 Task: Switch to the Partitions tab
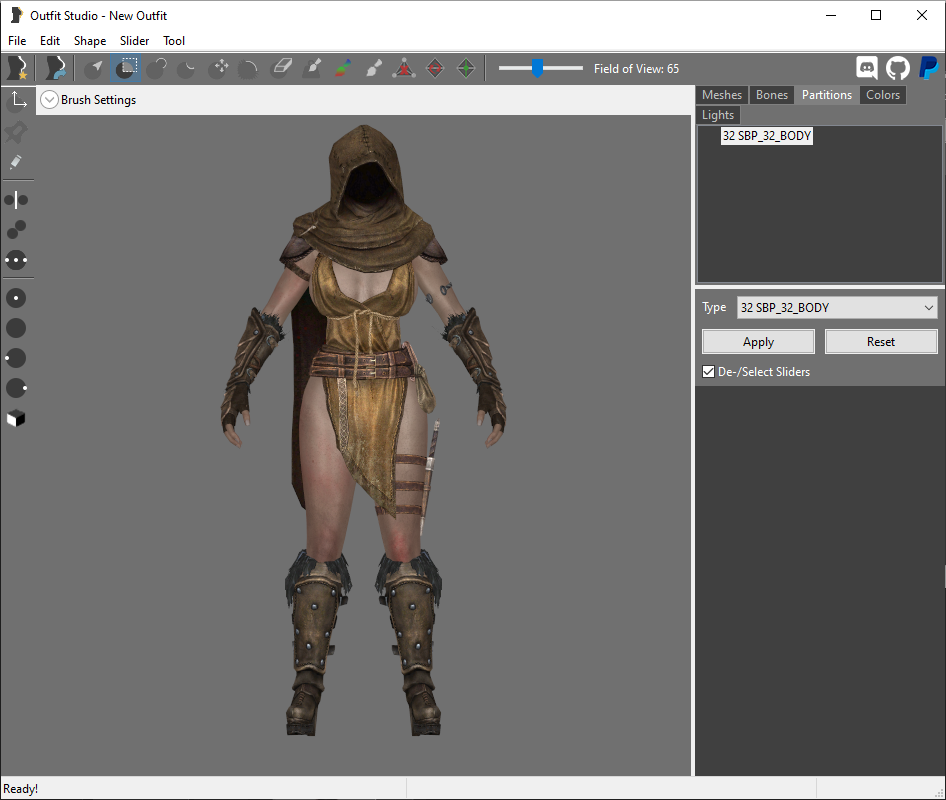(x=827, y=95)
